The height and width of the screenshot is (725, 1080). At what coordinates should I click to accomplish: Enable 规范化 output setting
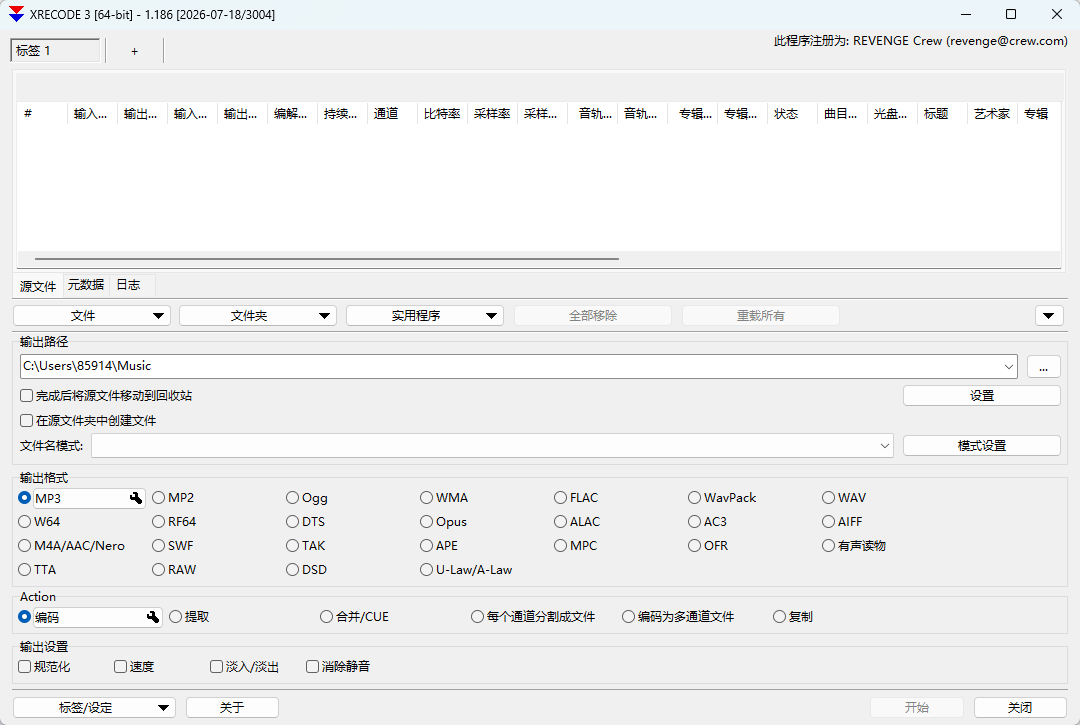[x=24, y=666]
